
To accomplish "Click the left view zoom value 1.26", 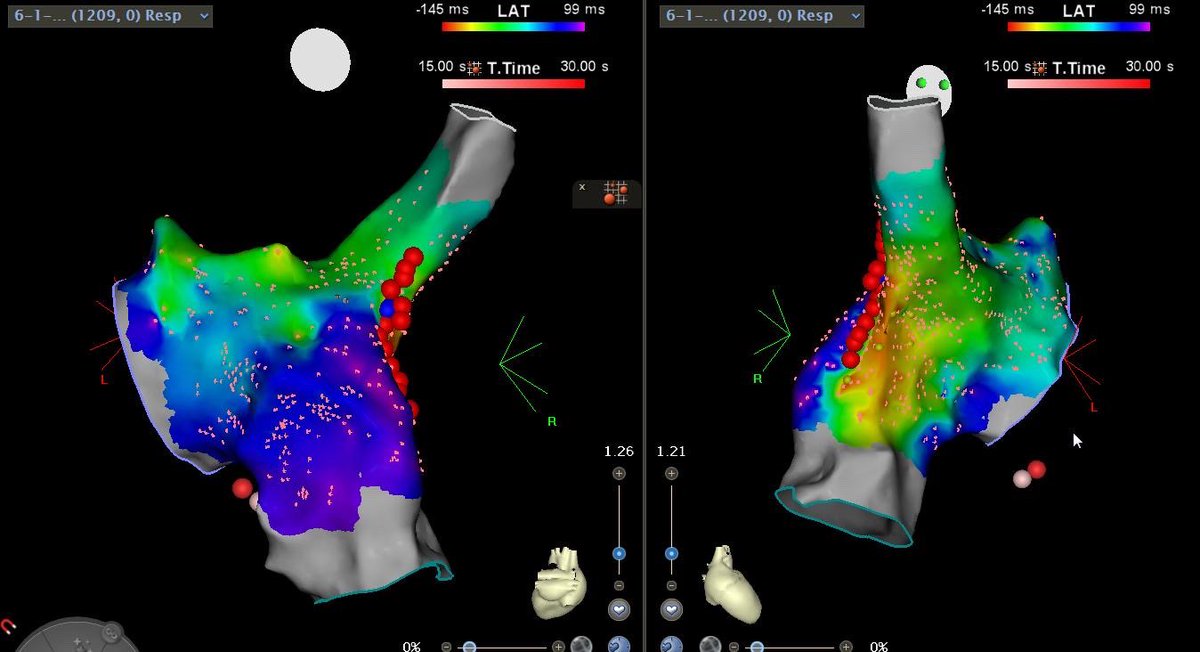I will click(619, 451).
